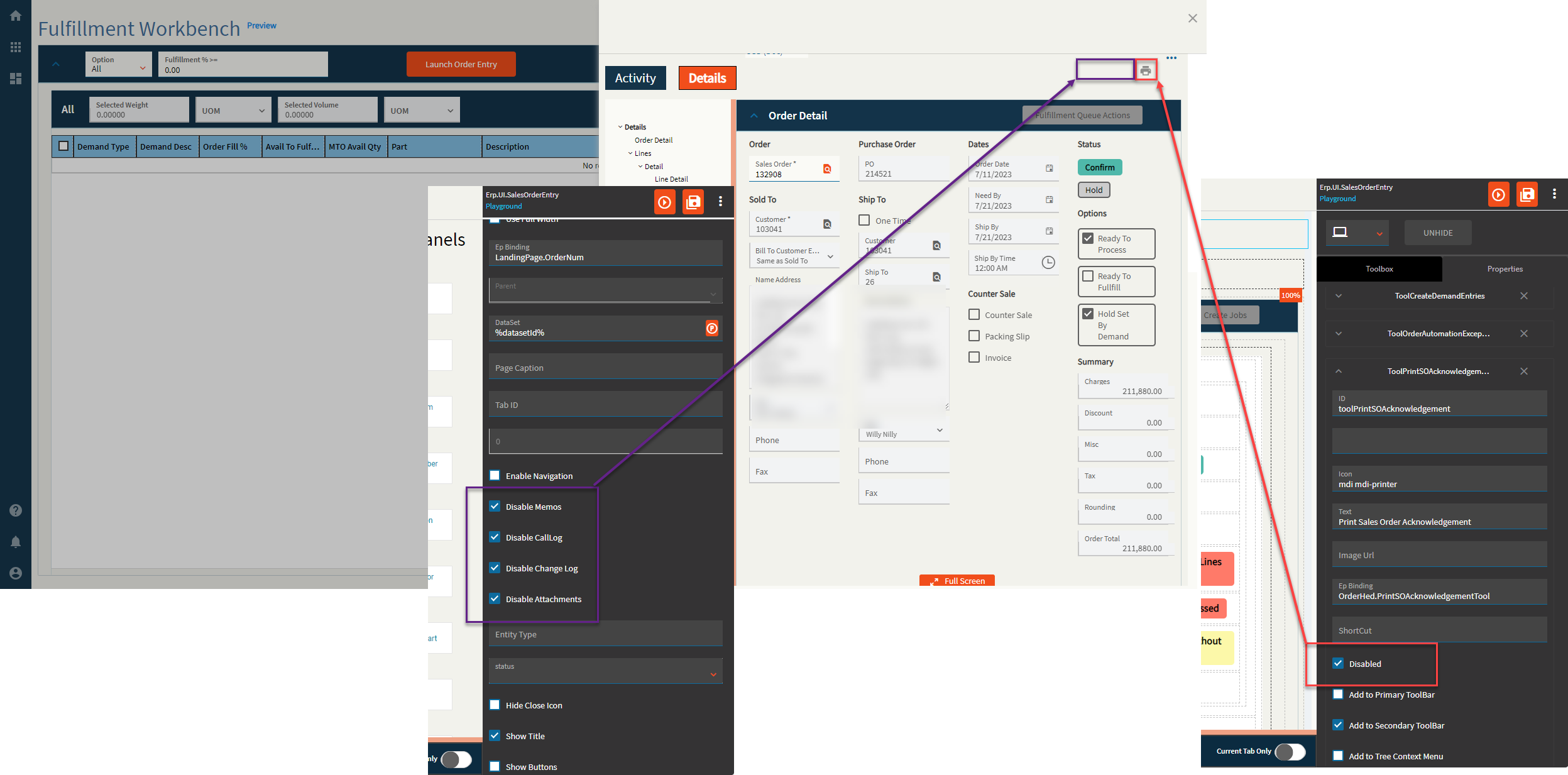The image size is (1568, 775).
Task: Switch to the Properties tab
Action: pos(1504,269)
